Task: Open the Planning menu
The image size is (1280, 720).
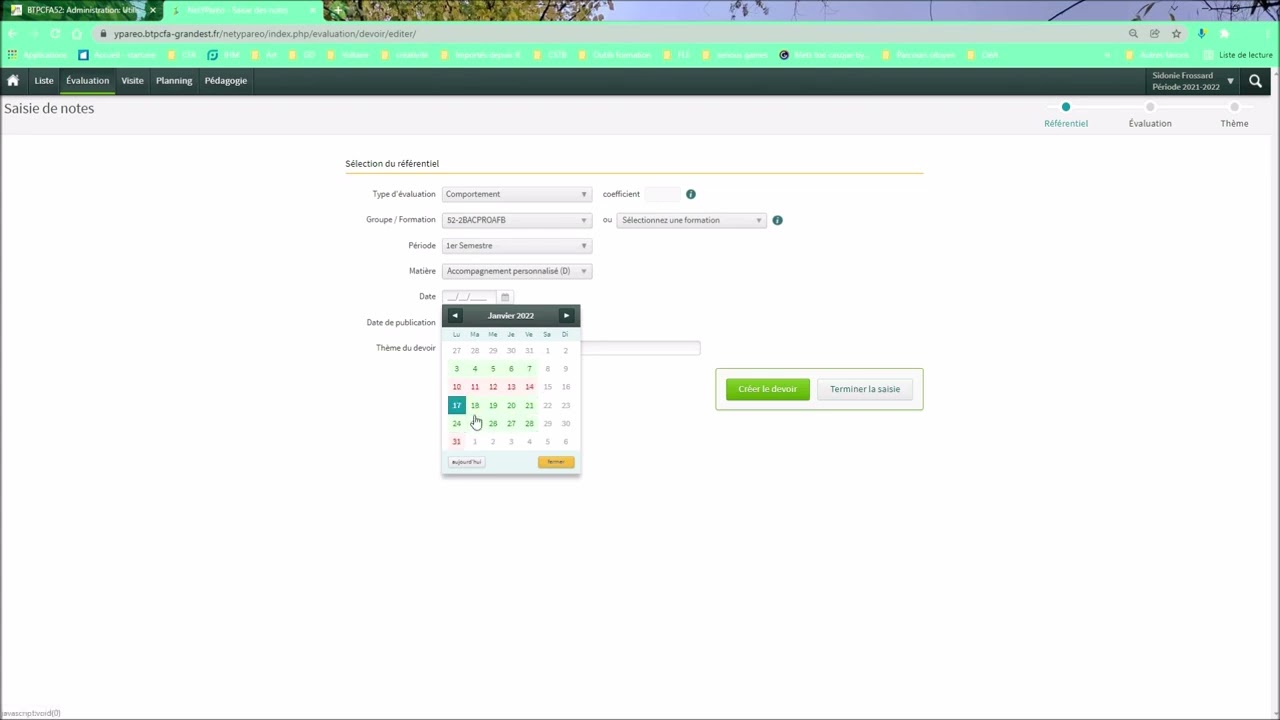Action: point(174,81)
